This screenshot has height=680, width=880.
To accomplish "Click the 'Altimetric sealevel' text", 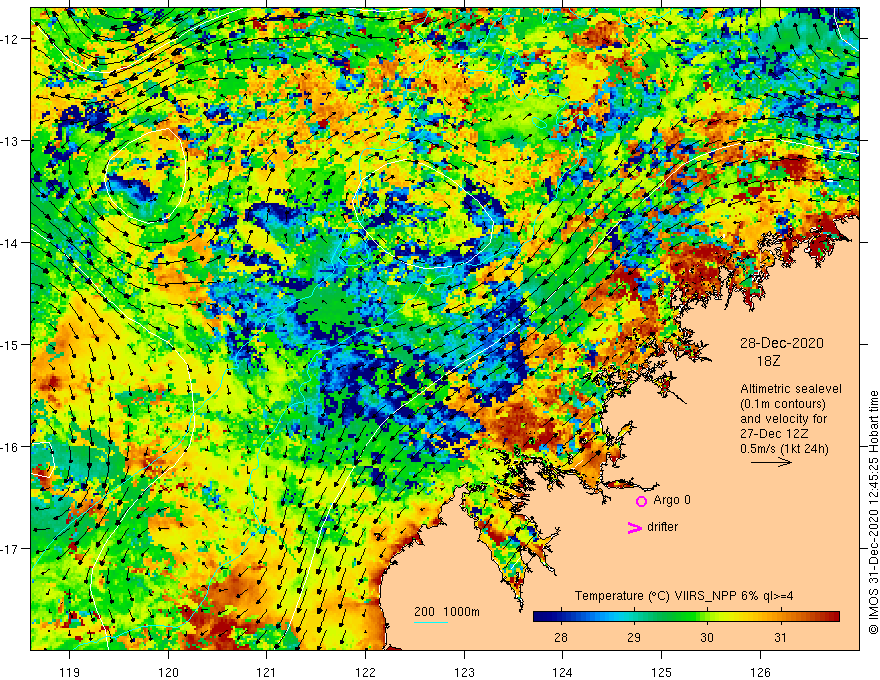I will point(791,389).
